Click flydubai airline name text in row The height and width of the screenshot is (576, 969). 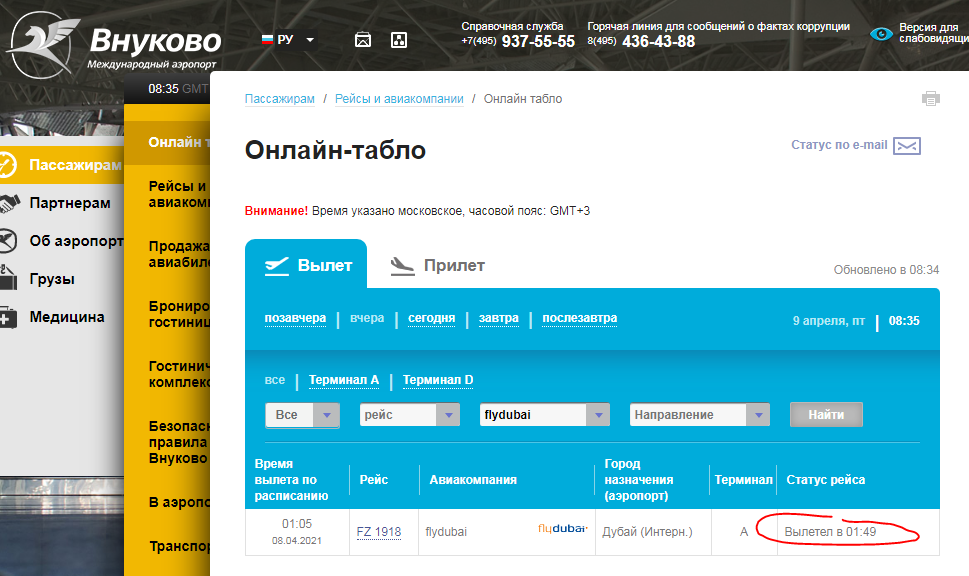click(x=446, y=532)
